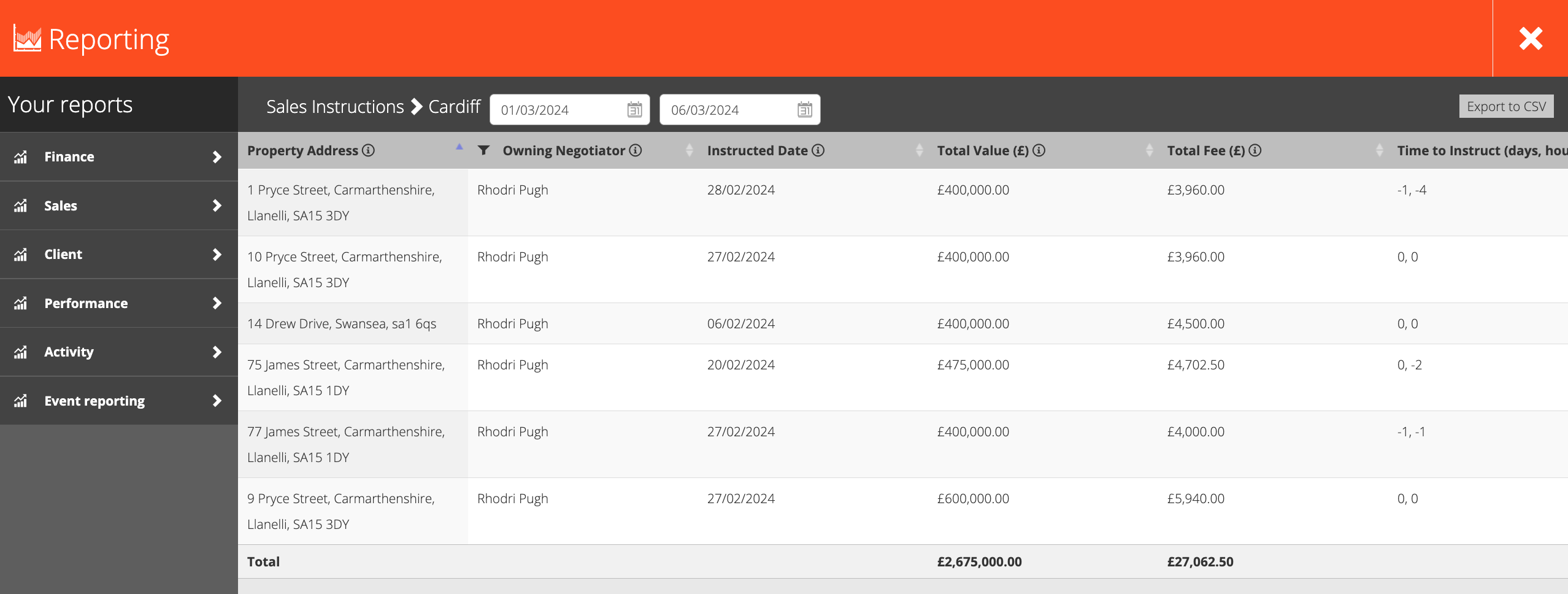The image size is (1568, 594).
Task: Select the 75 James Street address cell
Action: pos(353,377)
